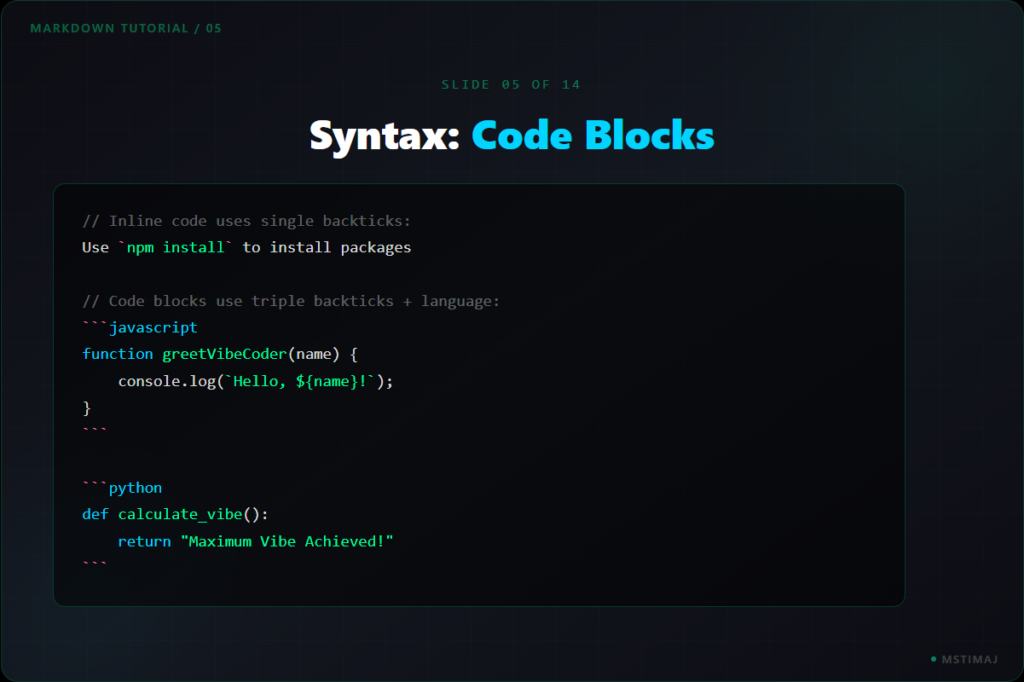1024x682 pixels.
Task: Click the template string 'Hello, ${name}!'
Action: click(x=300, y=381)
